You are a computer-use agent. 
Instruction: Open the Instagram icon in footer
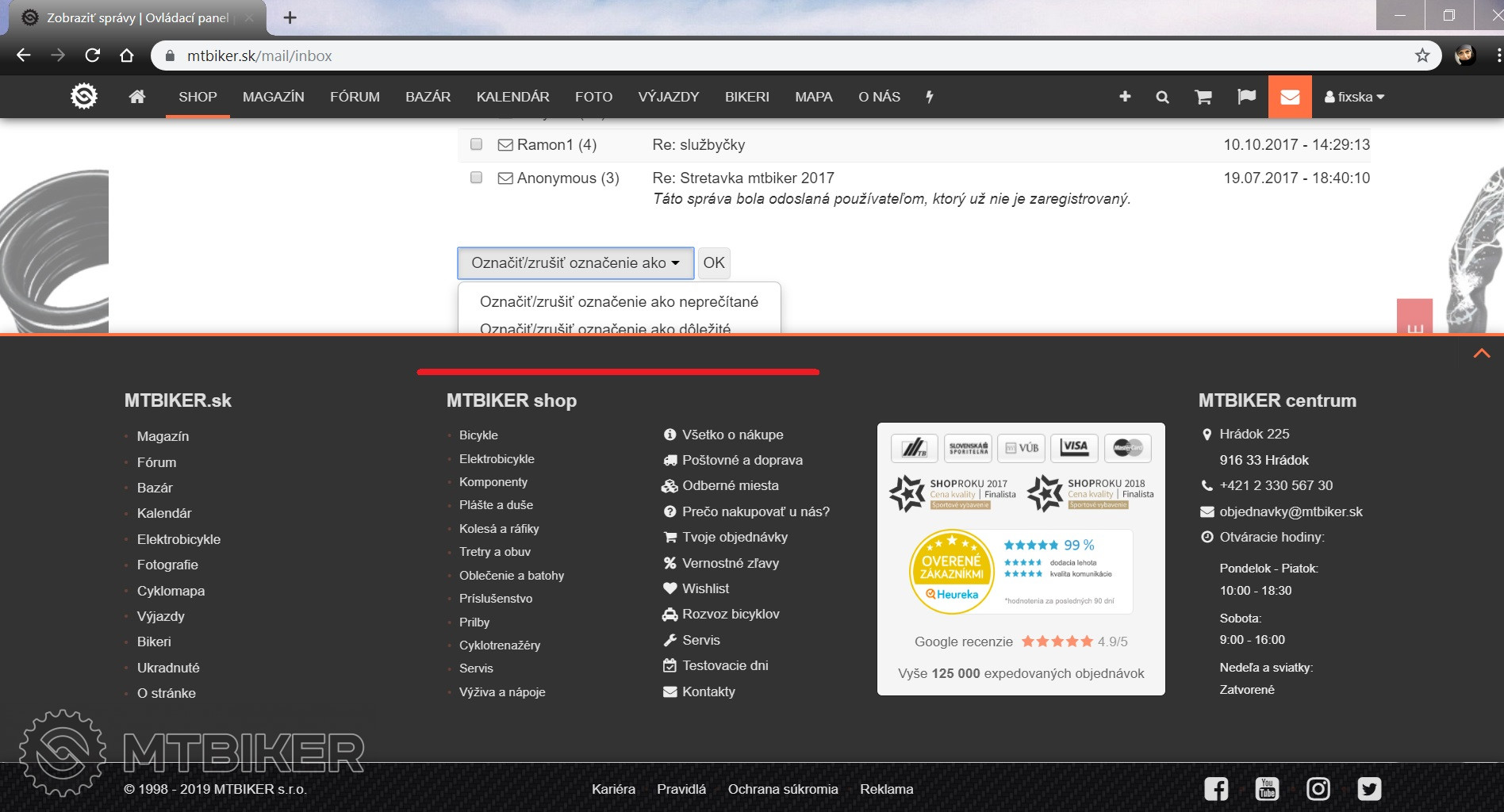tap(1318, 788)
